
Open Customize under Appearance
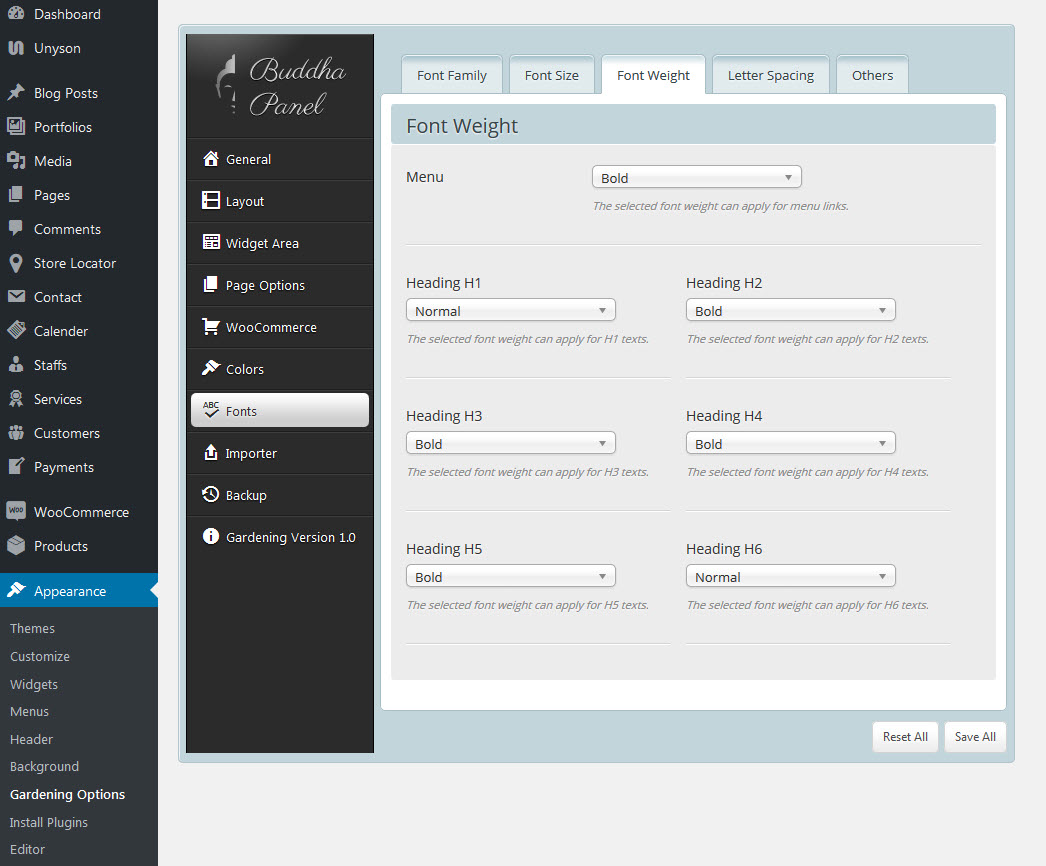click(x=39, y=657)
